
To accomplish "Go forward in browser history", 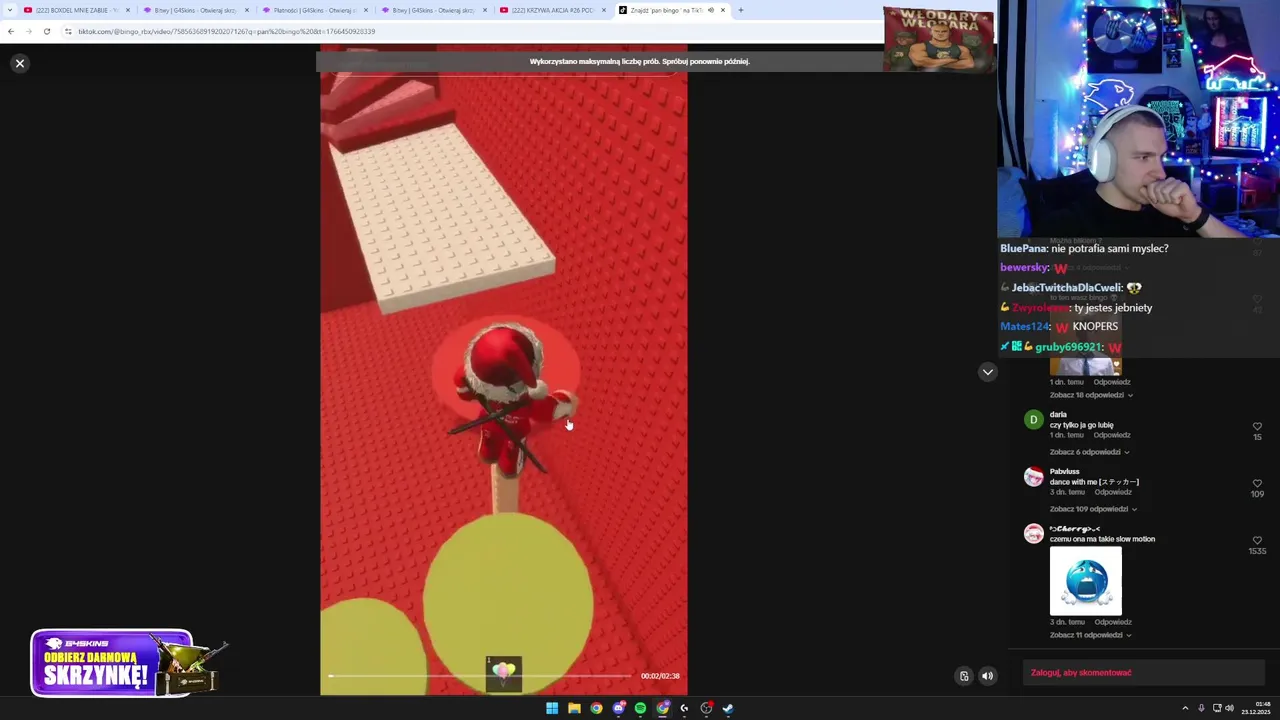I will coord(28,31).
